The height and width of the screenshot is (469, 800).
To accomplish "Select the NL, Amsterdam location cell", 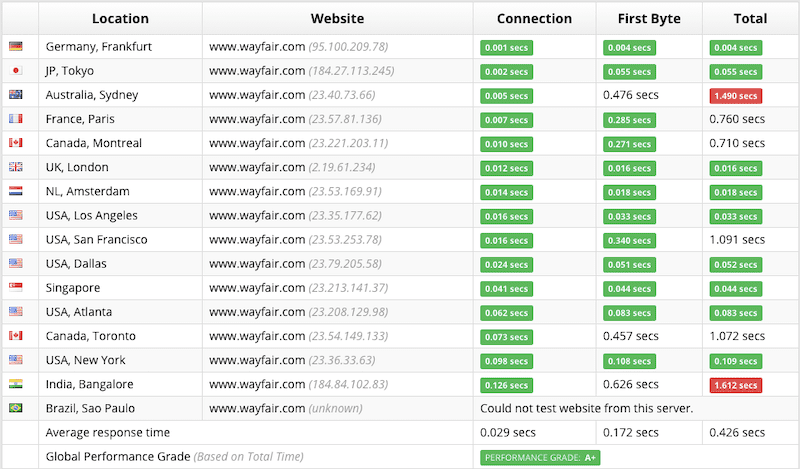I will (x=120, y=191).
